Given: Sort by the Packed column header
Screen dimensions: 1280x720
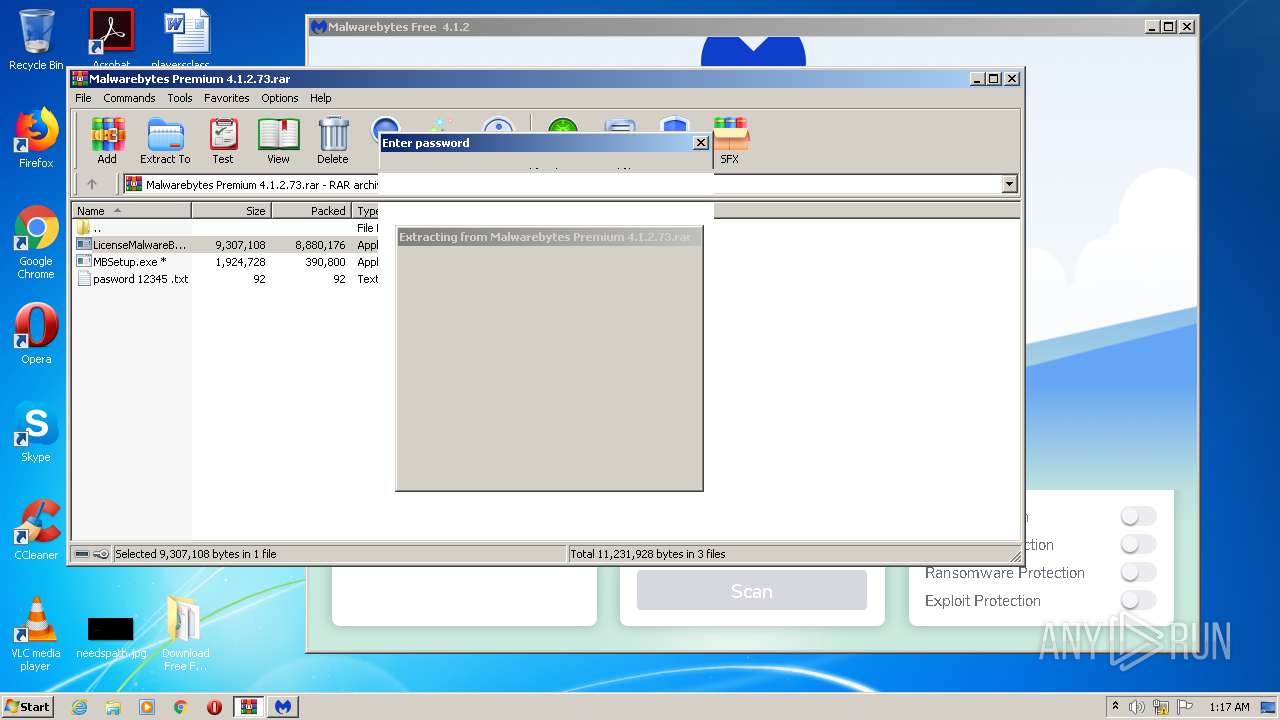Looking at the screenshot, I should coord(311,210).
